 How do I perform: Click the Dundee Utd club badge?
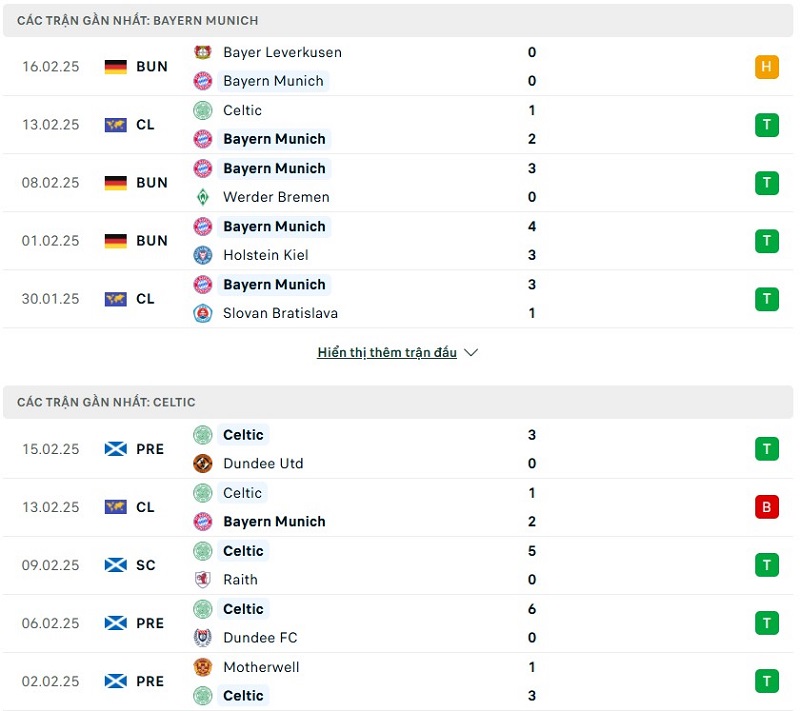pyautogui.click(x=203, y=464)
